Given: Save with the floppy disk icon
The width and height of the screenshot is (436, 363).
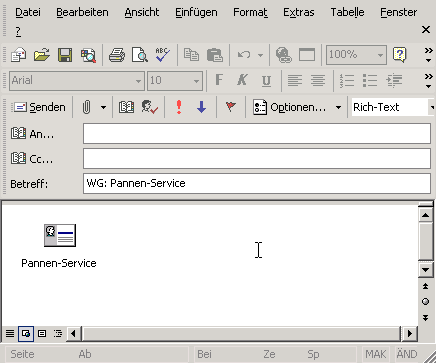Looking at the screenshot, I should [x=65, y=55].
